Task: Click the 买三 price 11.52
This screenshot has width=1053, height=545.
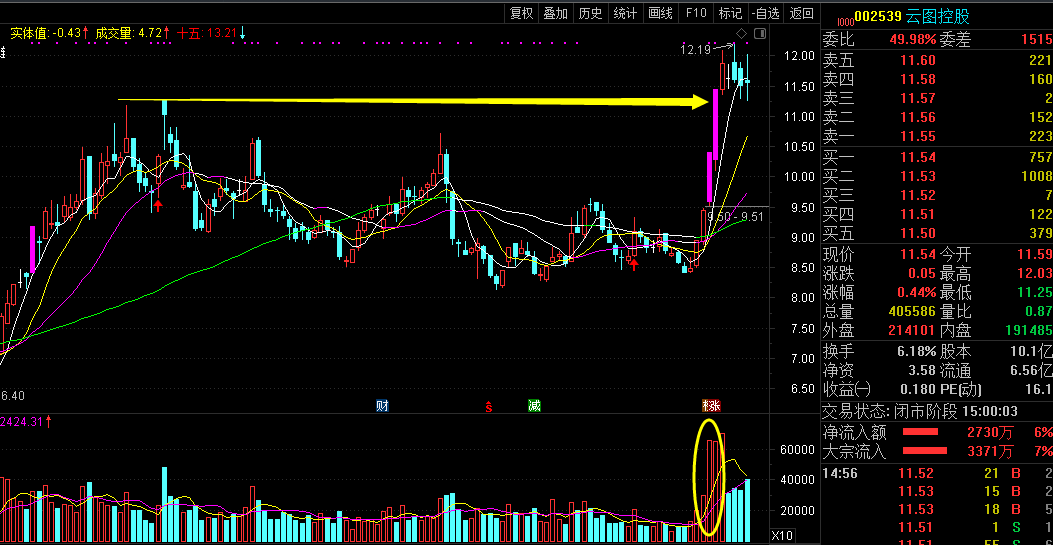Action: click(x=917, y=195)
